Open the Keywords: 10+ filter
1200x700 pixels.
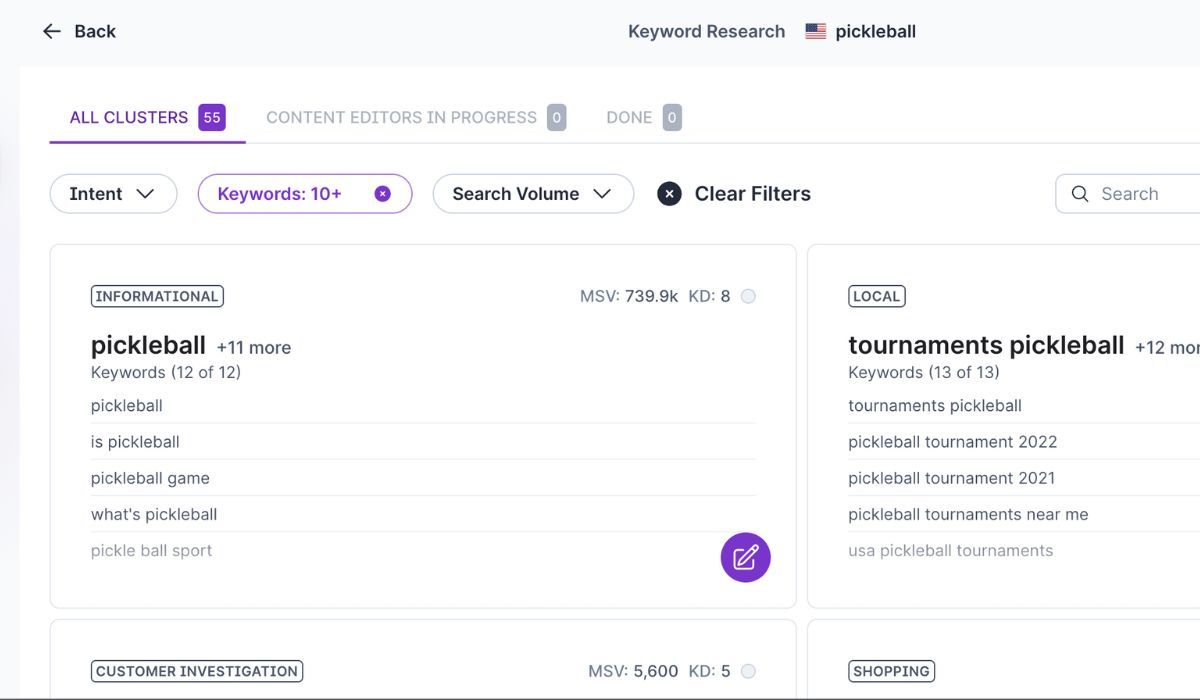pos(280,194)
